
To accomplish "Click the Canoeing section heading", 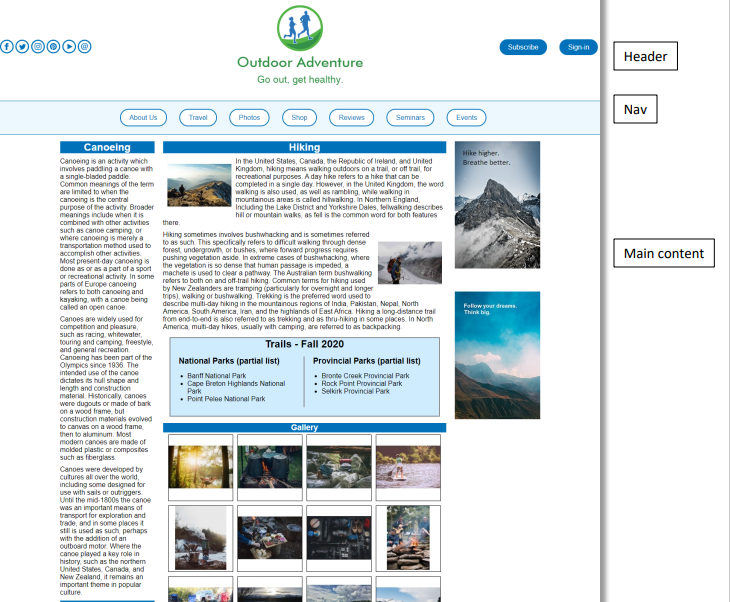I will (x=107, y=147).
